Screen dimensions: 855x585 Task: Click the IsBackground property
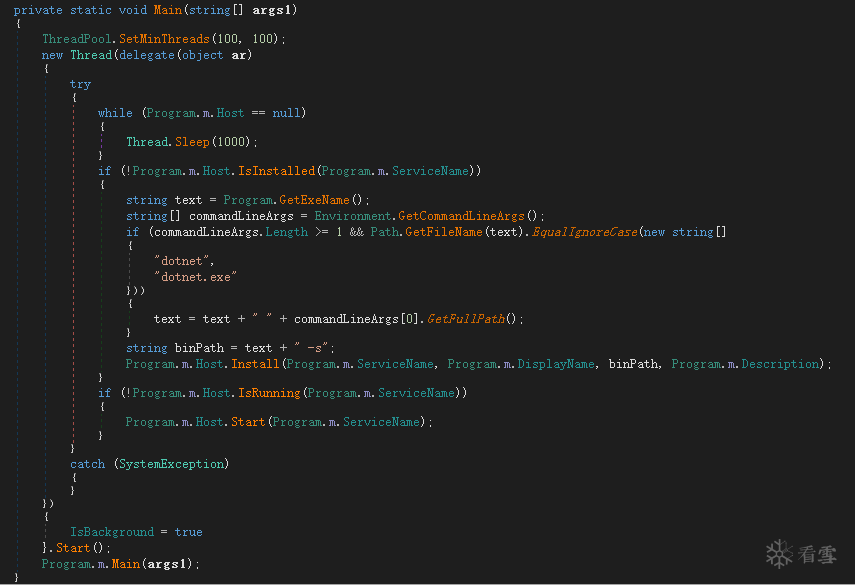coord(112,532)
